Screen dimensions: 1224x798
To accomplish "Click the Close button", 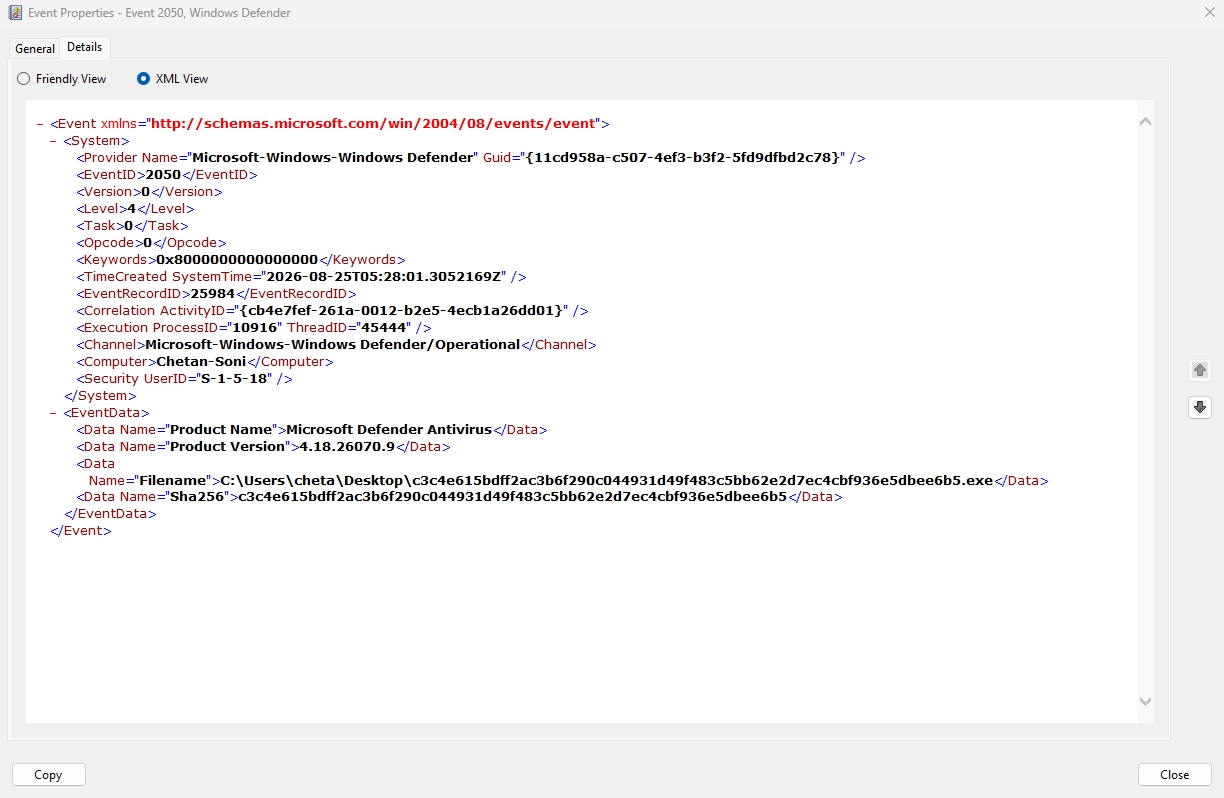I will click(x=1175, y=775).
